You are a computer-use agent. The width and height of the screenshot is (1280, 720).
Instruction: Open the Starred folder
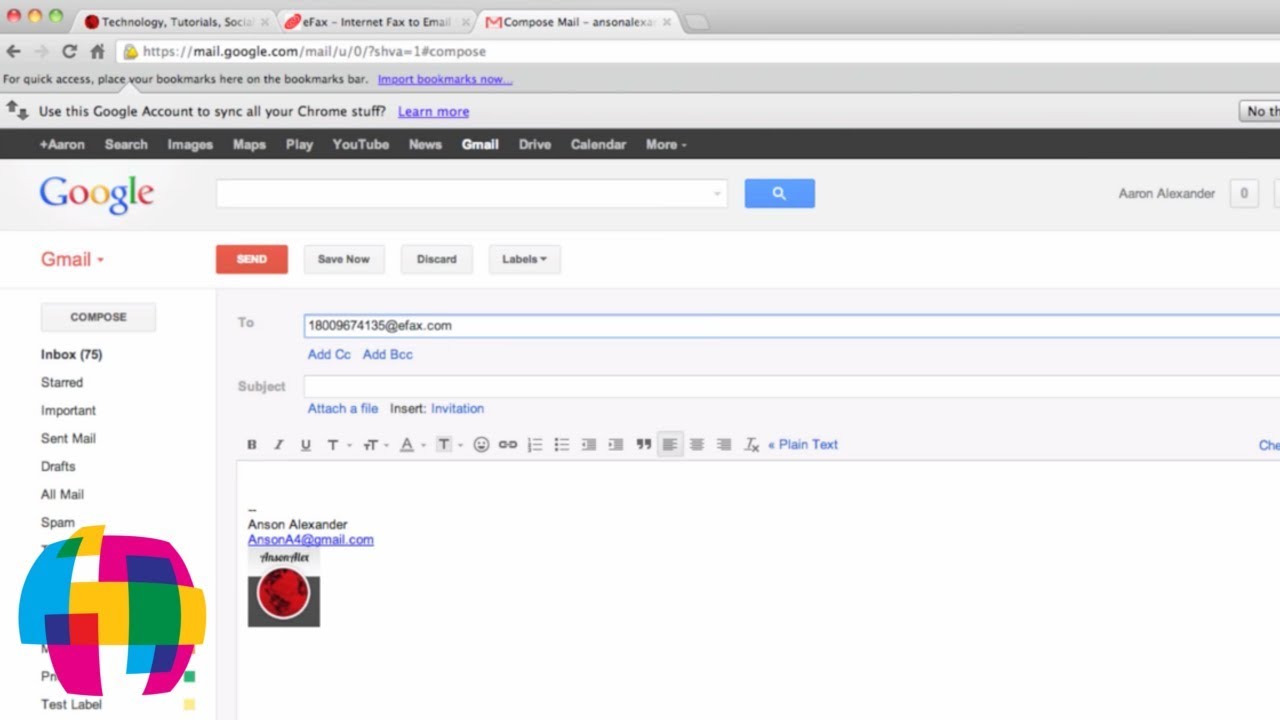[62, 383]
